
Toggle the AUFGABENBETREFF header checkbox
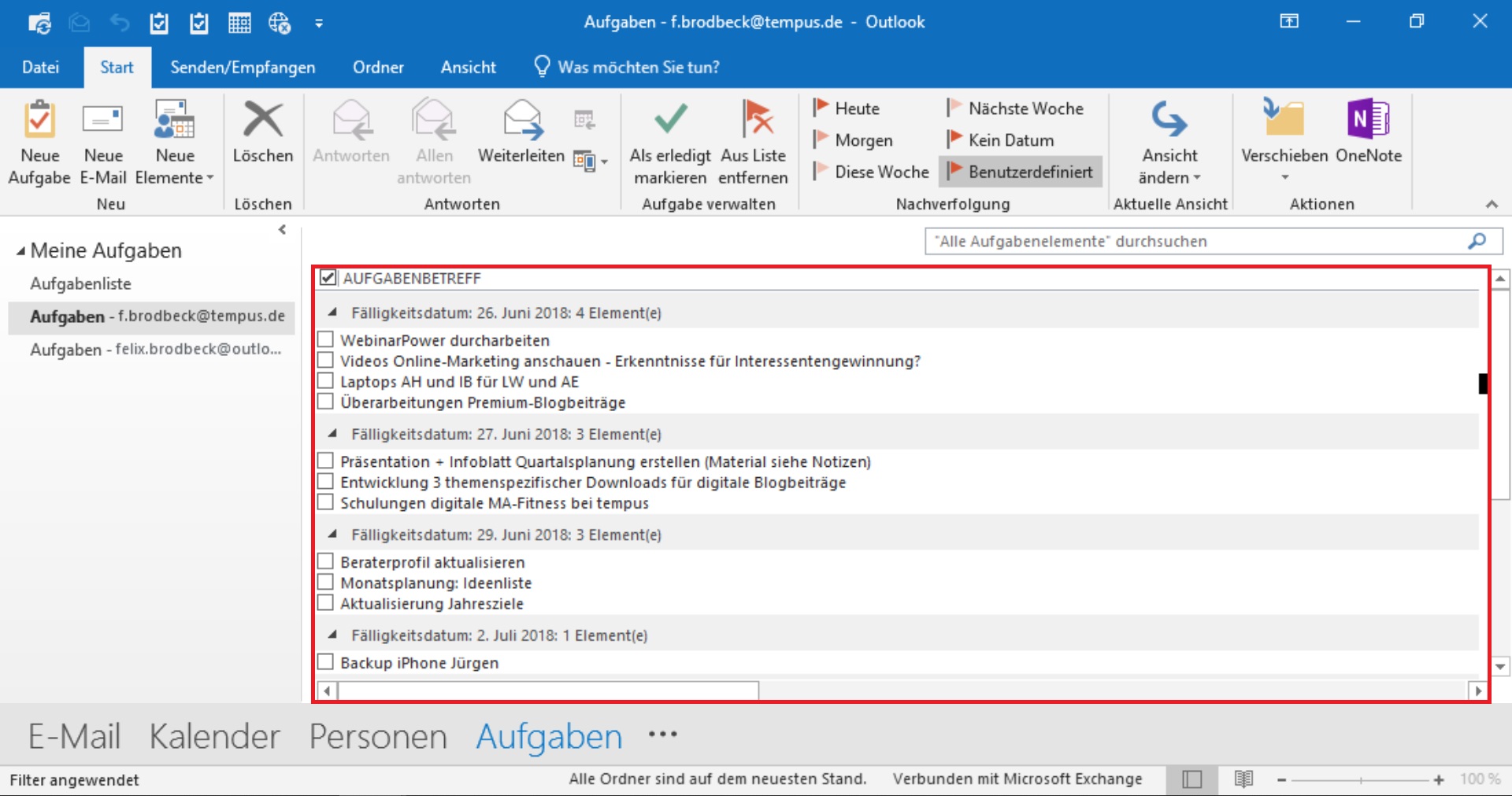[328, 277]
